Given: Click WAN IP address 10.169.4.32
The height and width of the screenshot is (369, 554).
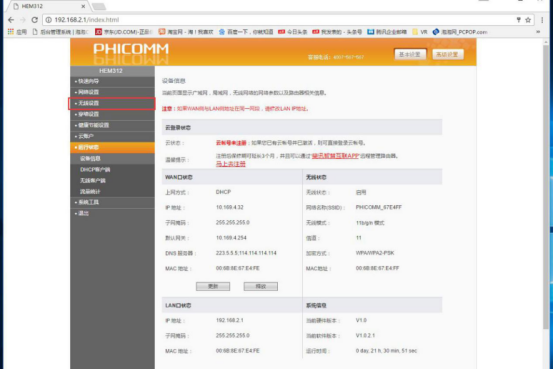Looking at the screenshot, I should [230, 207].
